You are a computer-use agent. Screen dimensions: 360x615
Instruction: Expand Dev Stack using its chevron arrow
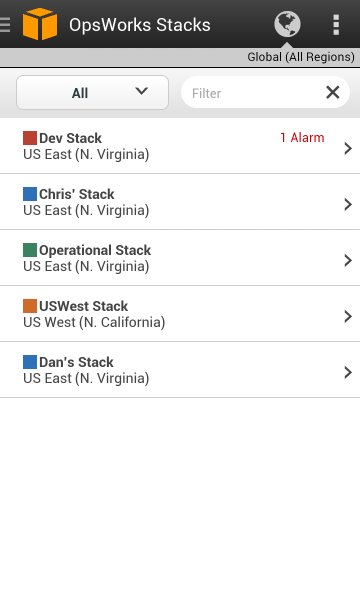(x=348, y=148)
